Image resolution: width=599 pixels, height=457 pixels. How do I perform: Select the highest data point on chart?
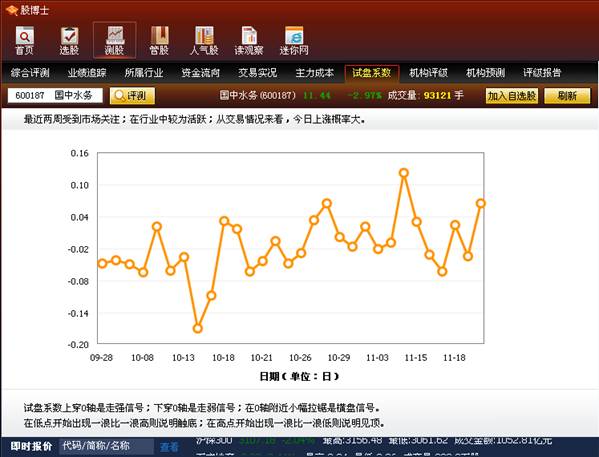[404, 173]
